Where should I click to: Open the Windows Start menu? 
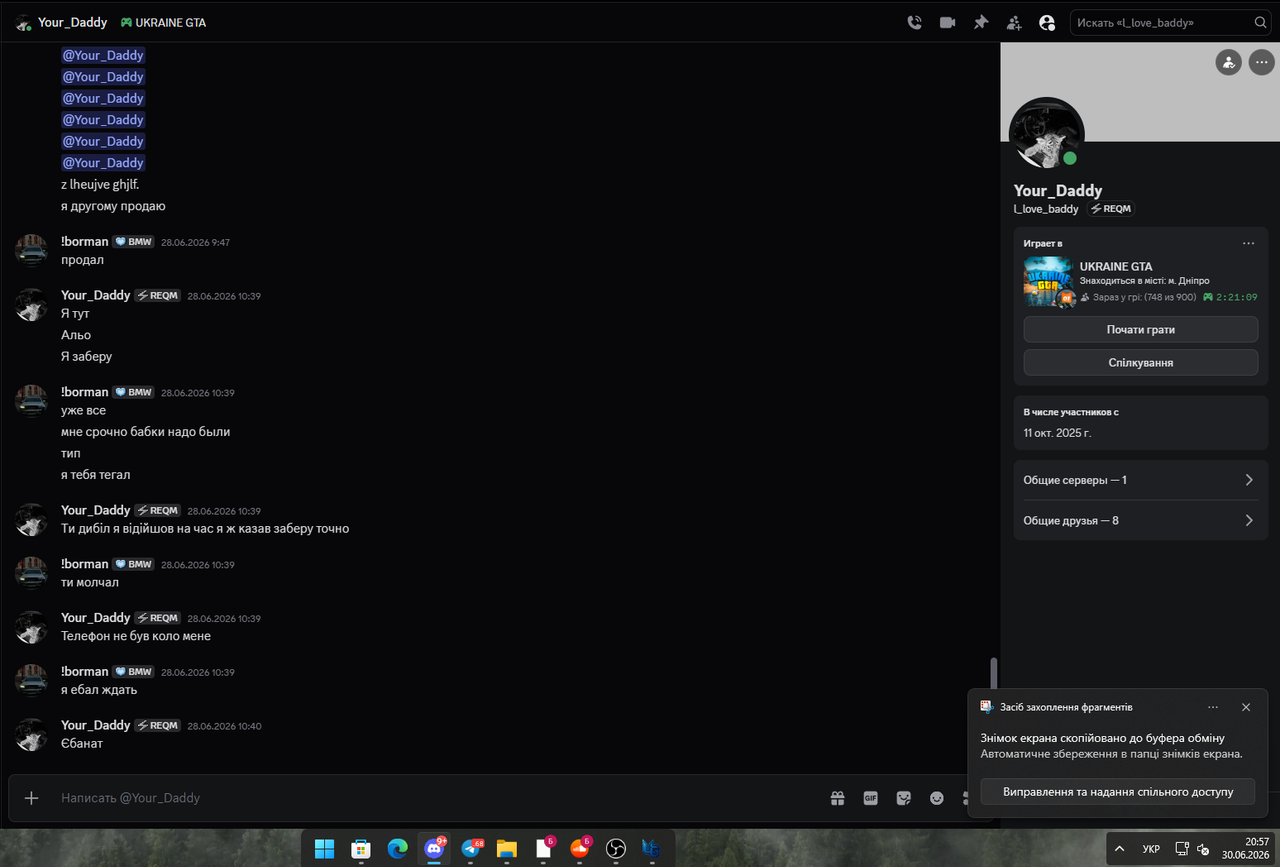pyautogui.click(x=325, y=849)
